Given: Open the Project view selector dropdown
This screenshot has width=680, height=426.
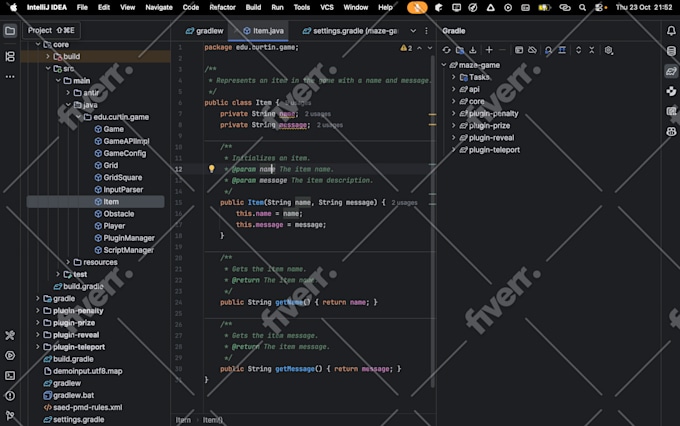Looking at the screenshot, I should 51,30.
